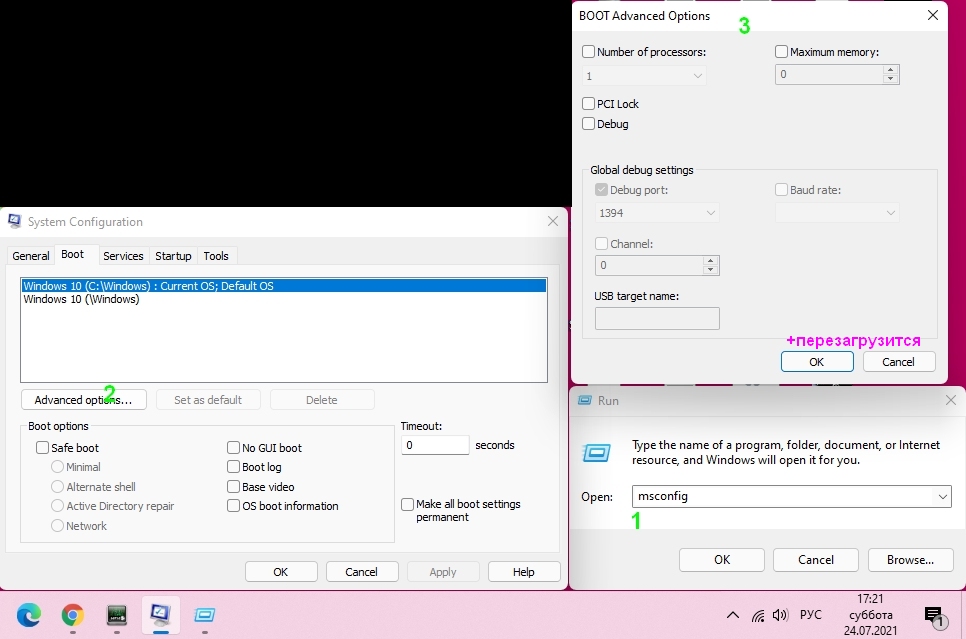
Task: Switch to the Startup tab
Action: tap(173, 256)
